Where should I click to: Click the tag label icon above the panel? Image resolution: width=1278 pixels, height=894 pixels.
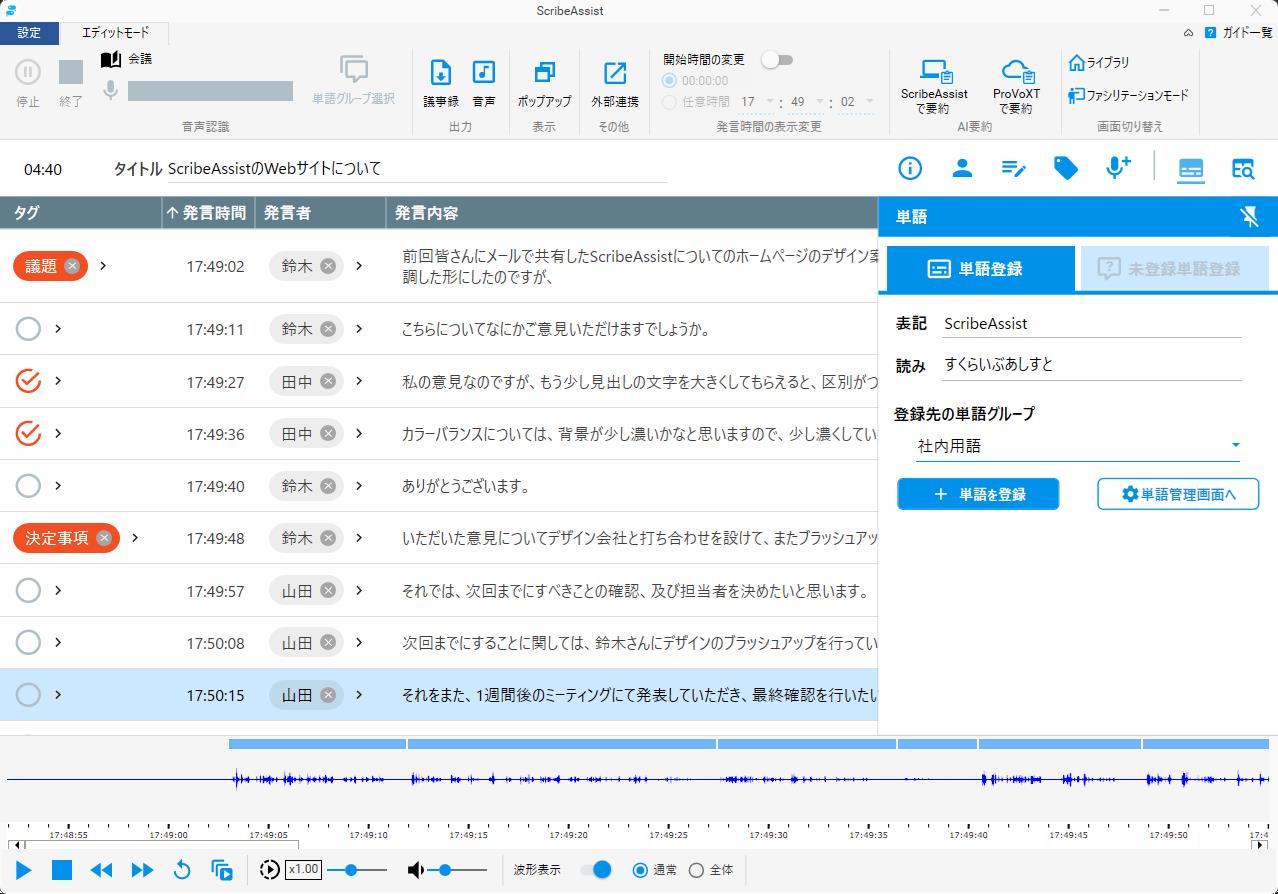coord(1066,168)
